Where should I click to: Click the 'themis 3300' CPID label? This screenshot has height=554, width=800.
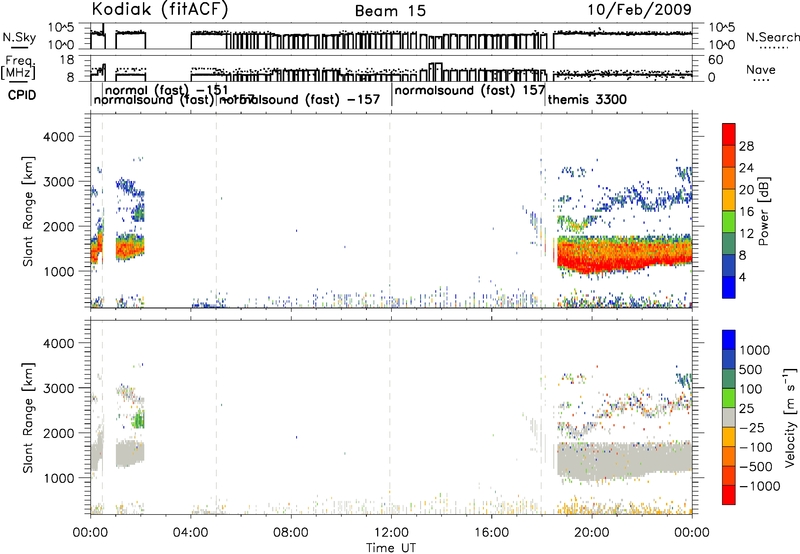tap(587, 99)
